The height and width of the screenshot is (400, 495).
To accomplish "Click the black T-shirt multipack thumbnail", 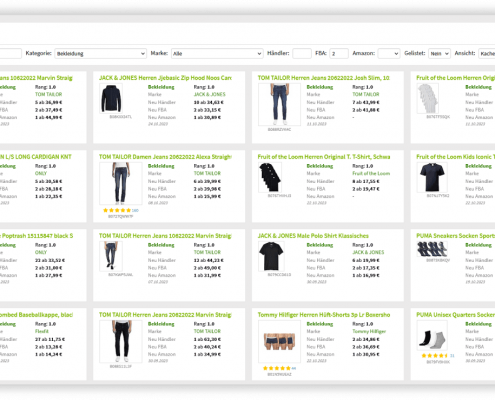I will 270,177.
